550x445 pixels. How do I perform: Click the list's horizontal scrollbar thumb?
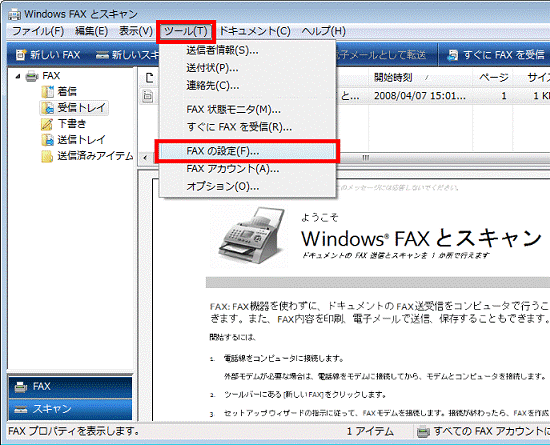pyautogui.click(x=365, y=158)
